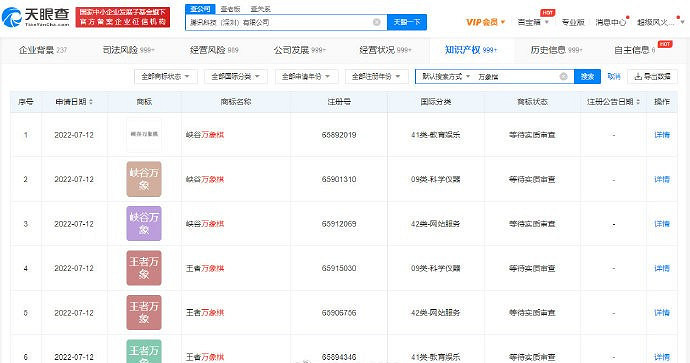The height and width of the screenshot is (363, 690).
Task: Open 王者万象 trademark thumbnail in row 5
Action: 144,312
